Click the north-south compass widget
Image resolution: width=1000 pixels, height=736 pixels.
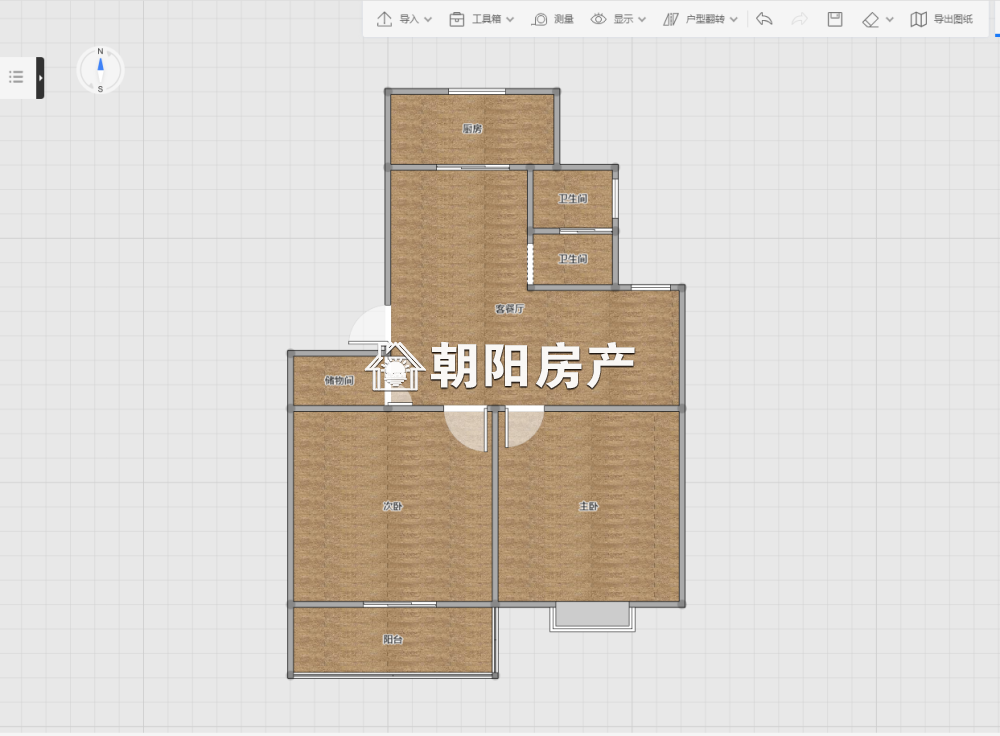100,70
